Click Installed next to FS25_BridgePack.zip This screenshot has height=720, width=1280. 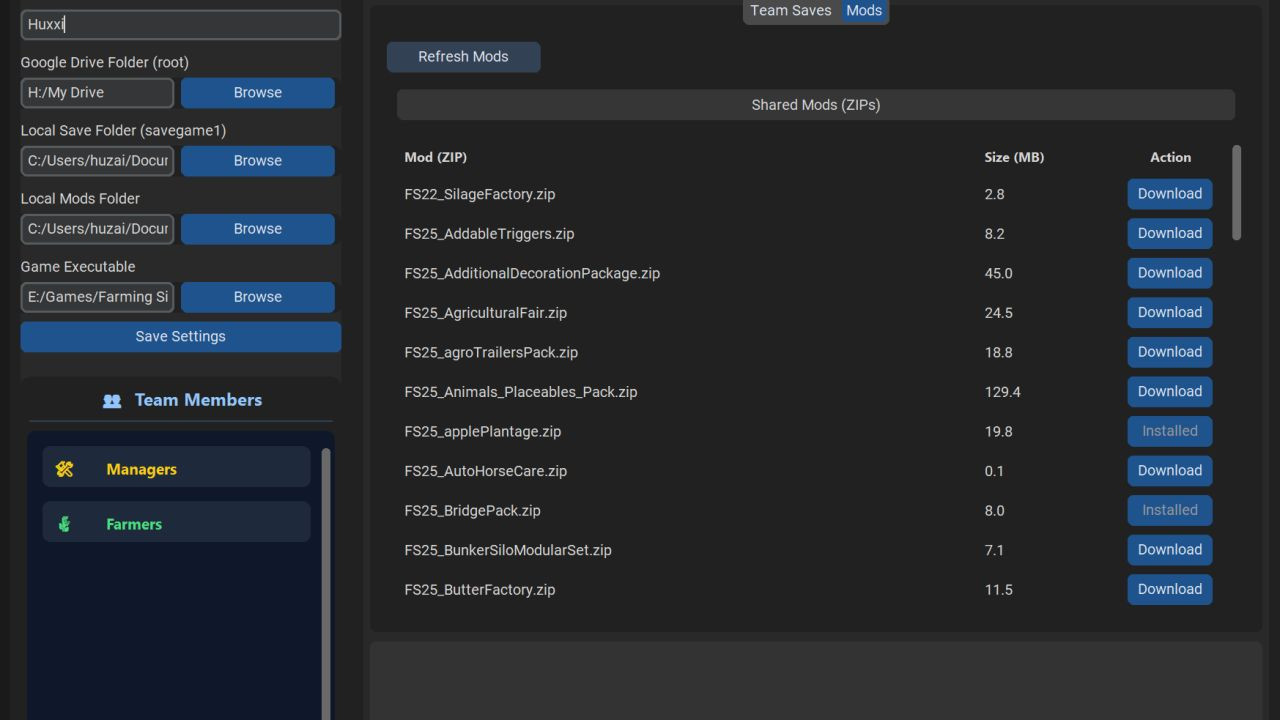click(1169, 510)
